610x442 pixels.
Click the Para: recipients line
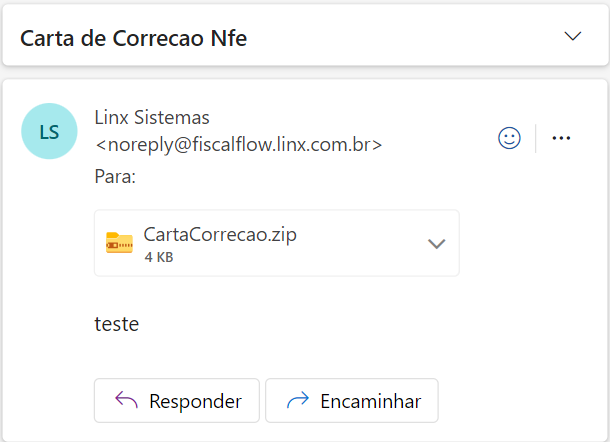click(x=115, y=177)
